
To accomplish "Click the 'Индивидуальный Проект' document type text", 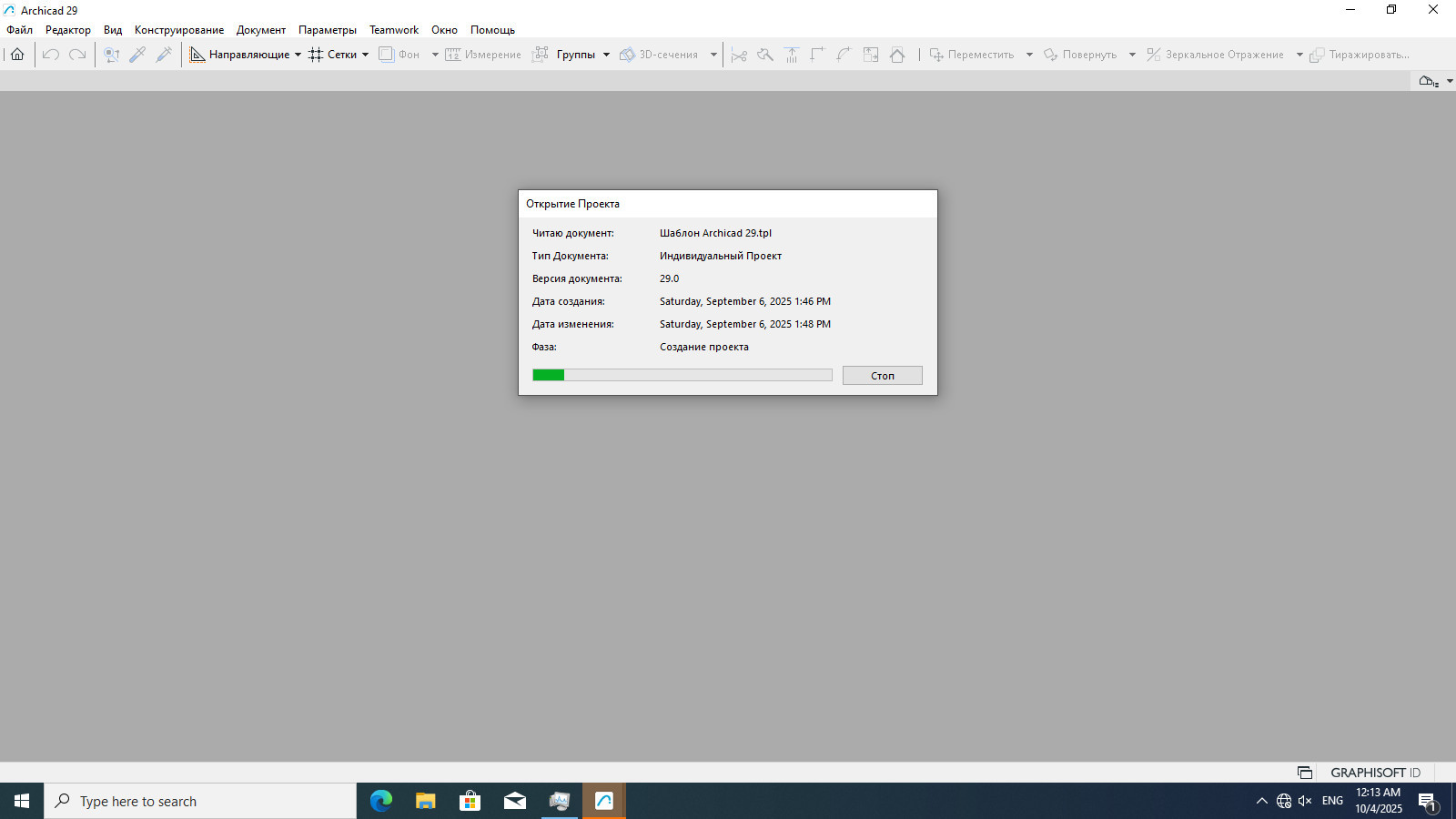I will [x=721, y=256].
